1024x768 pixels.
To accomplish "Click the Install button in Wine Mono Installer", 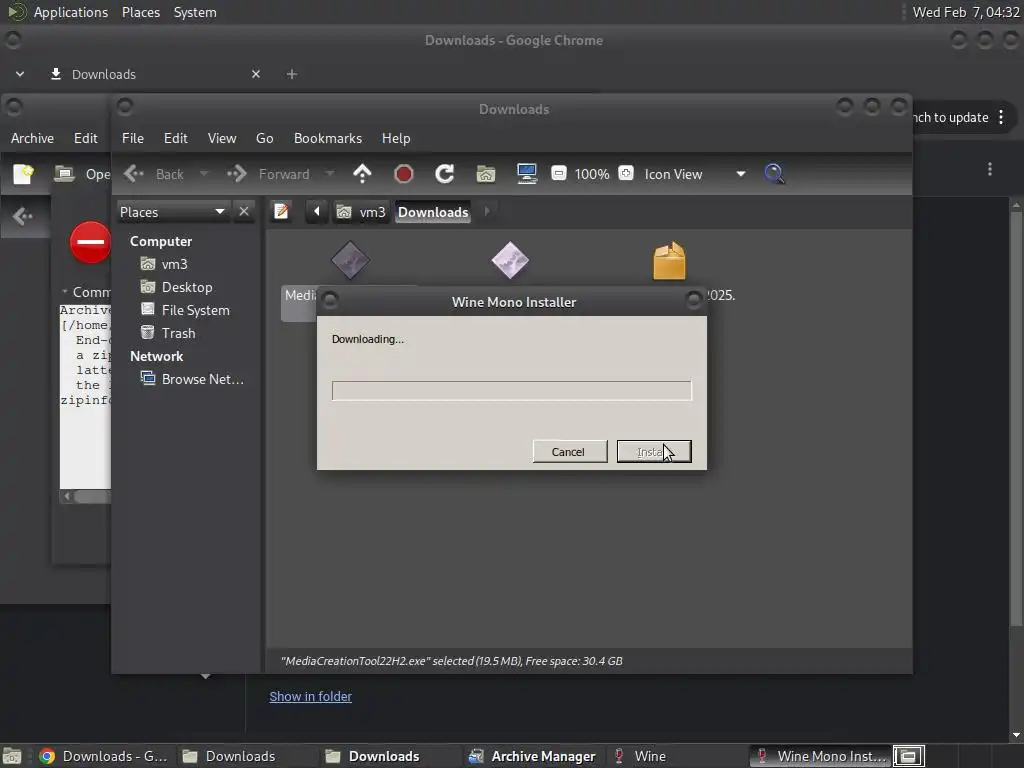I will click(x=654, y=451).
